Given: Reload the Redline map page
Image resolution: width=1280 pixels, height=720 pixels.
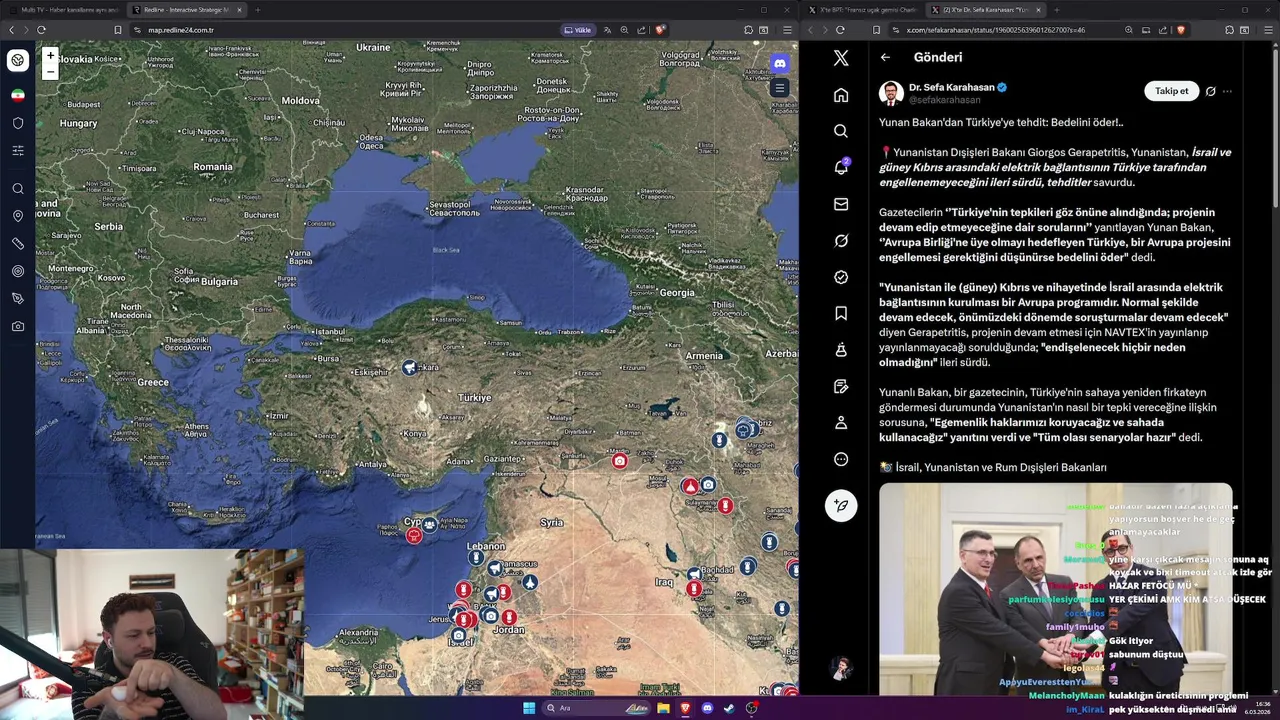Looking at the screenshot, I should (x=41, y=30).
